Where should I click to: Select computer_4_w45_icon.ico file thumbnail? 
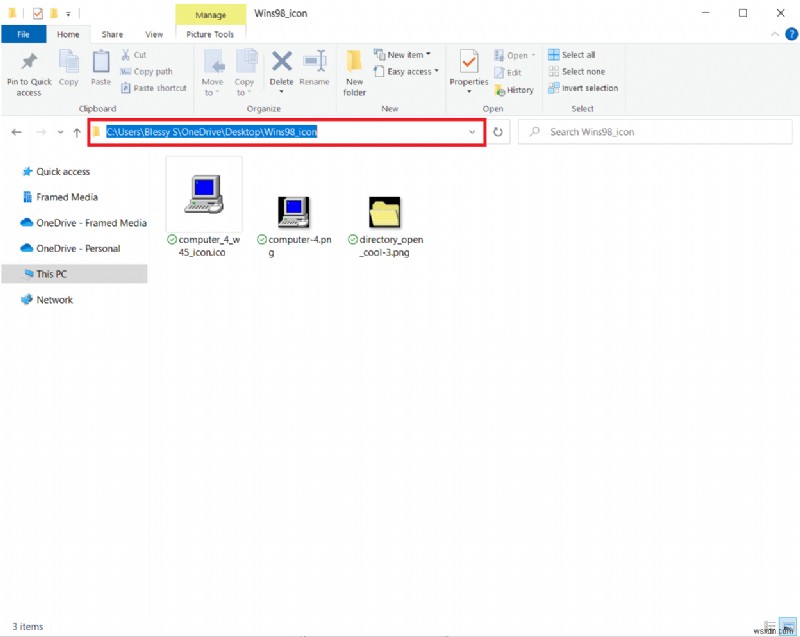coord(204,194)
